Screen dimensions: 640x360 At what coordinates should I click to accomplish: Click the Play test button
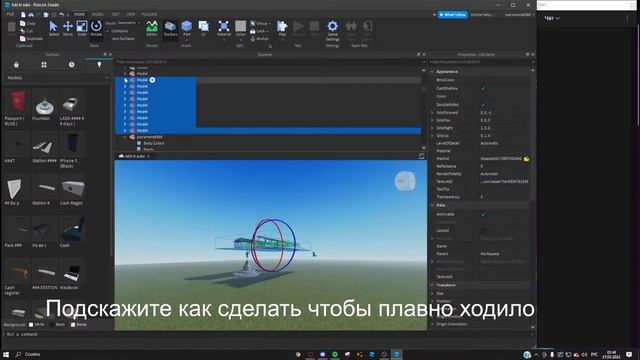(282, 29)
